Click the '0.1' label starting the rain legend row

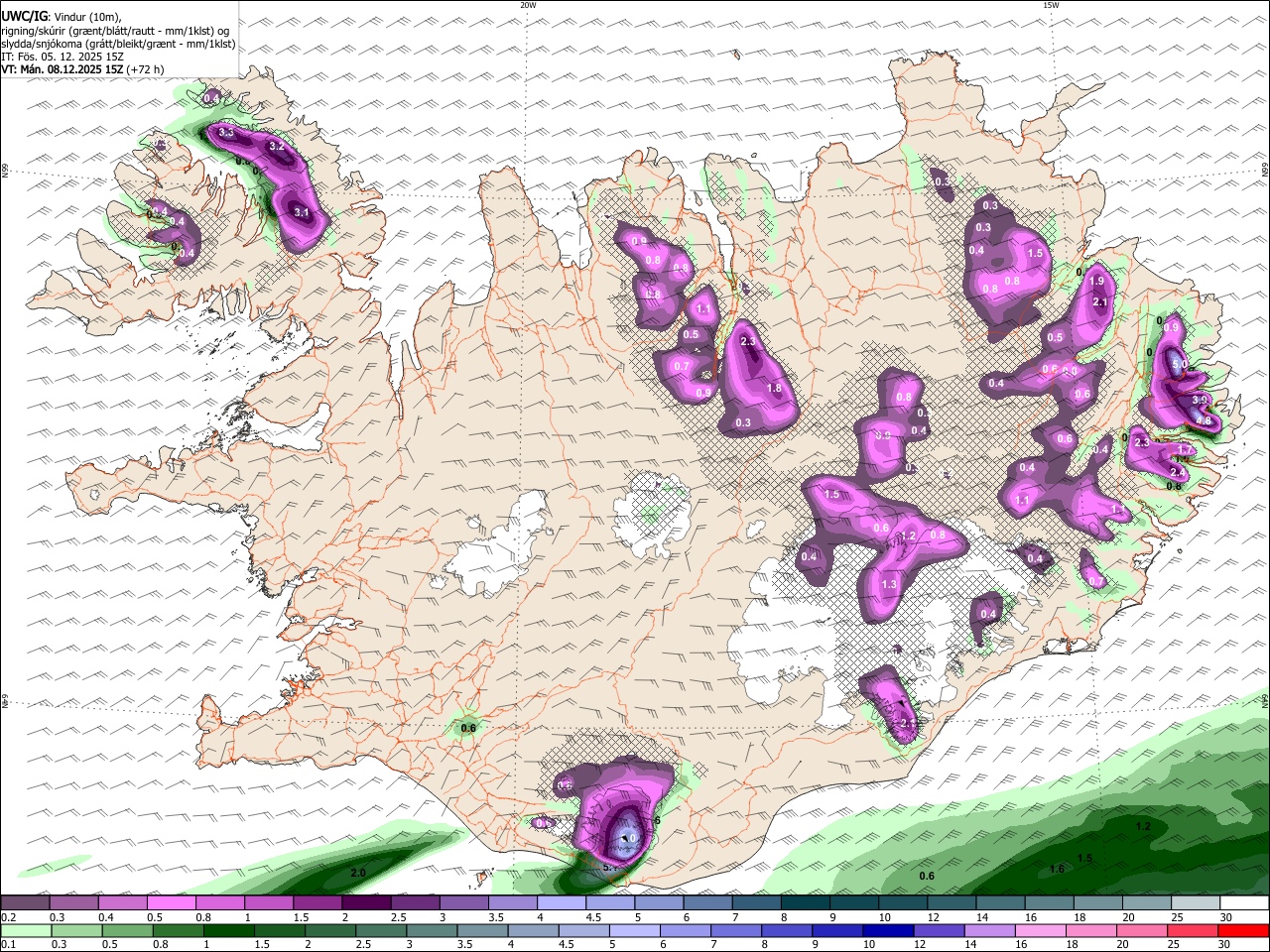coord(8,944)
